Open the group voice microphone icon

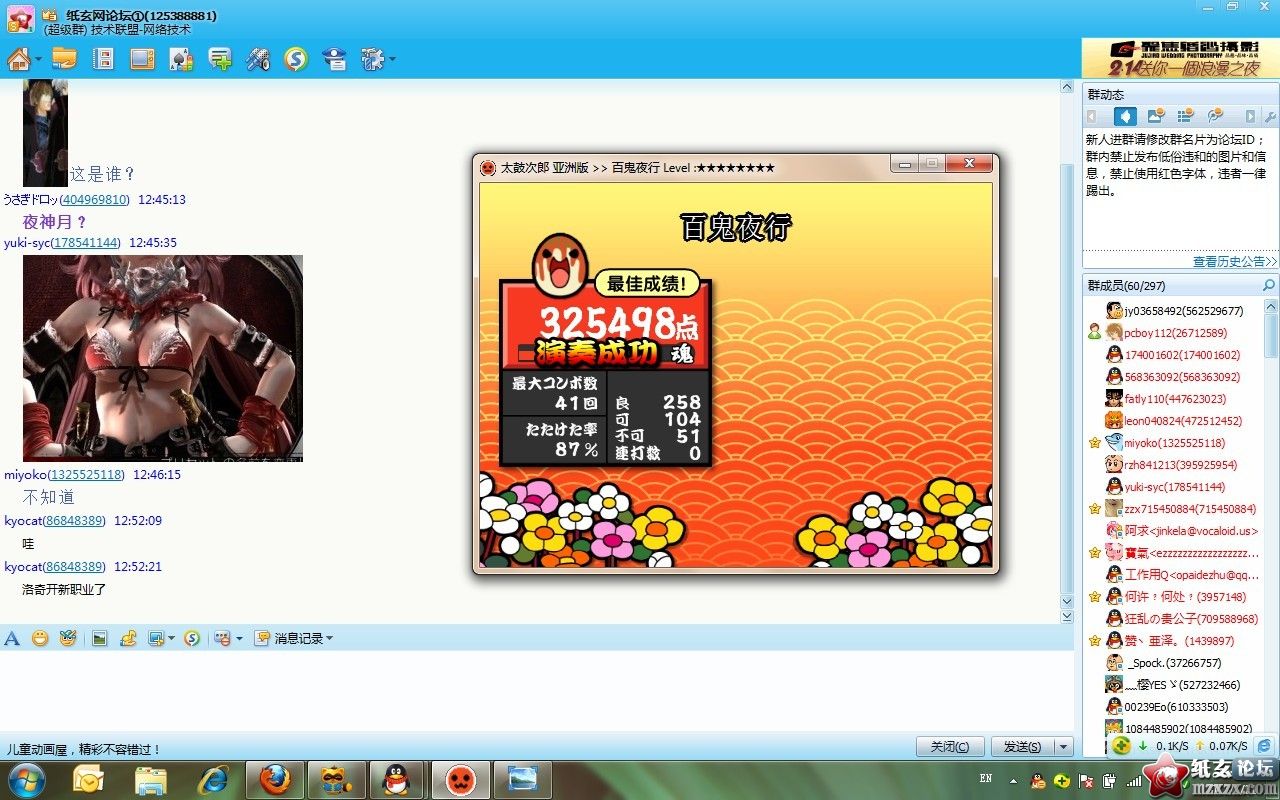258,59
